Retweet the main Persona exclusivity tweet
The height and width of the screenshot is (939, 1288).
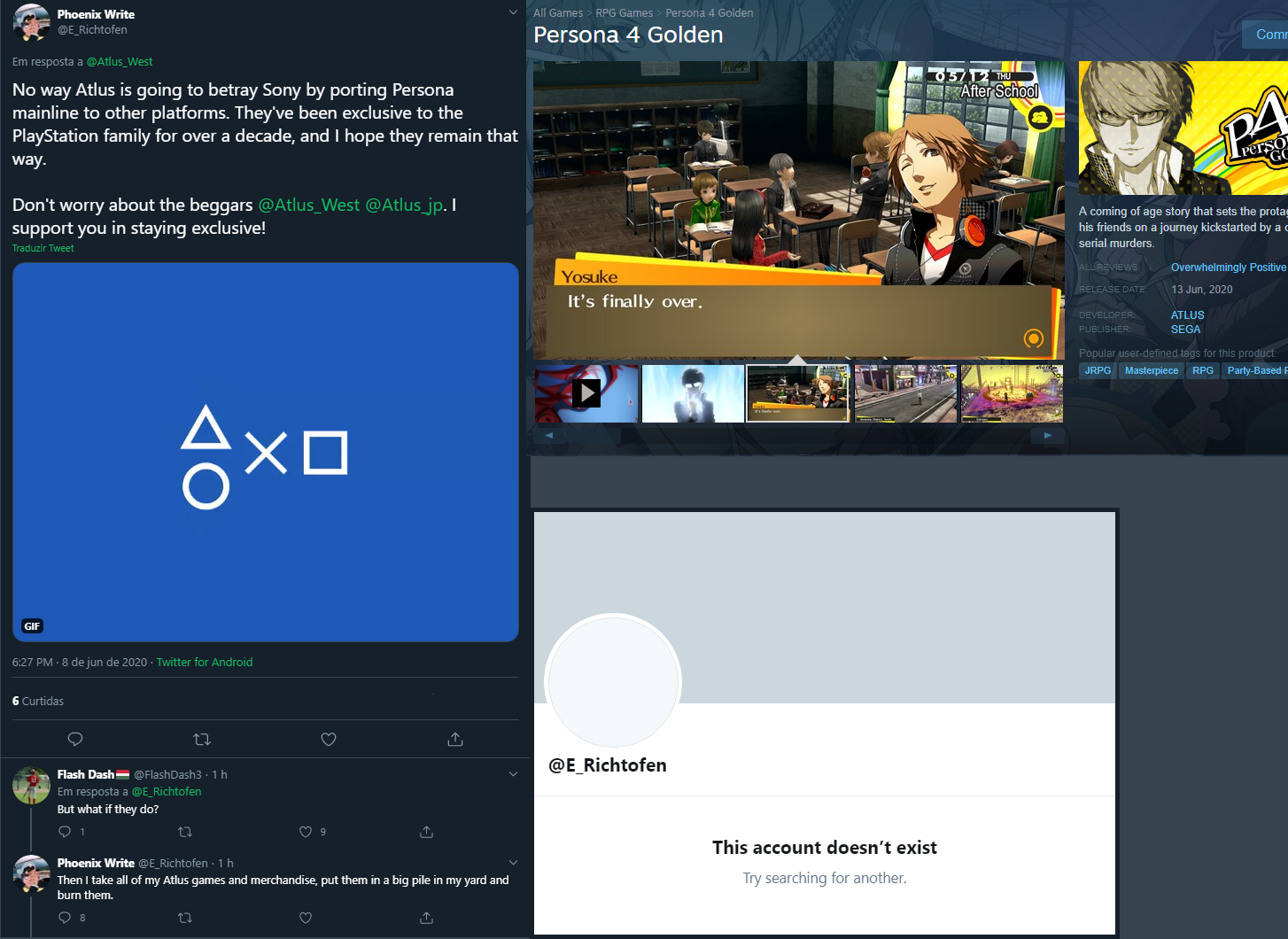click(202, 739)
